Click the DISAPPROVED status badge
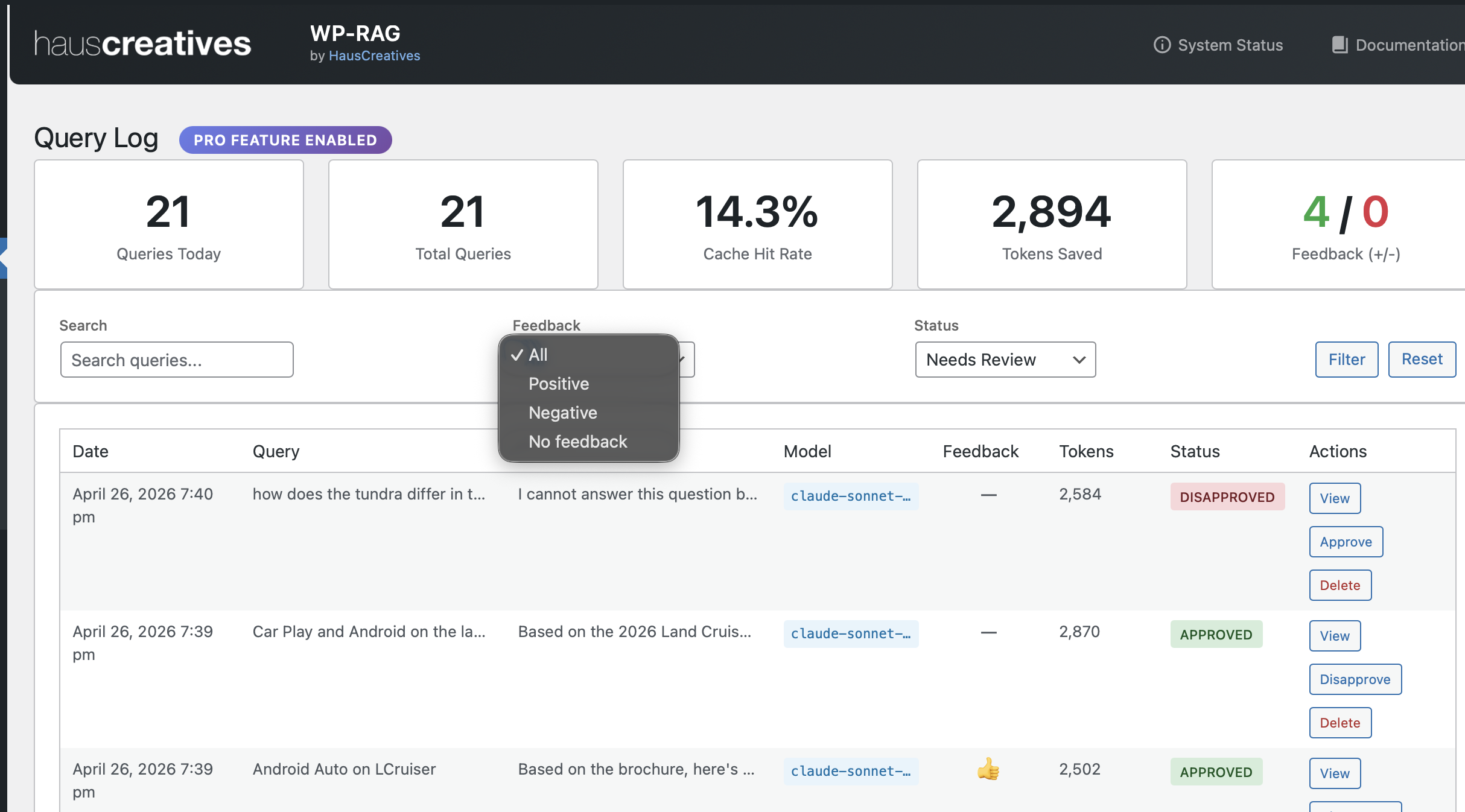 point(1227,497)
